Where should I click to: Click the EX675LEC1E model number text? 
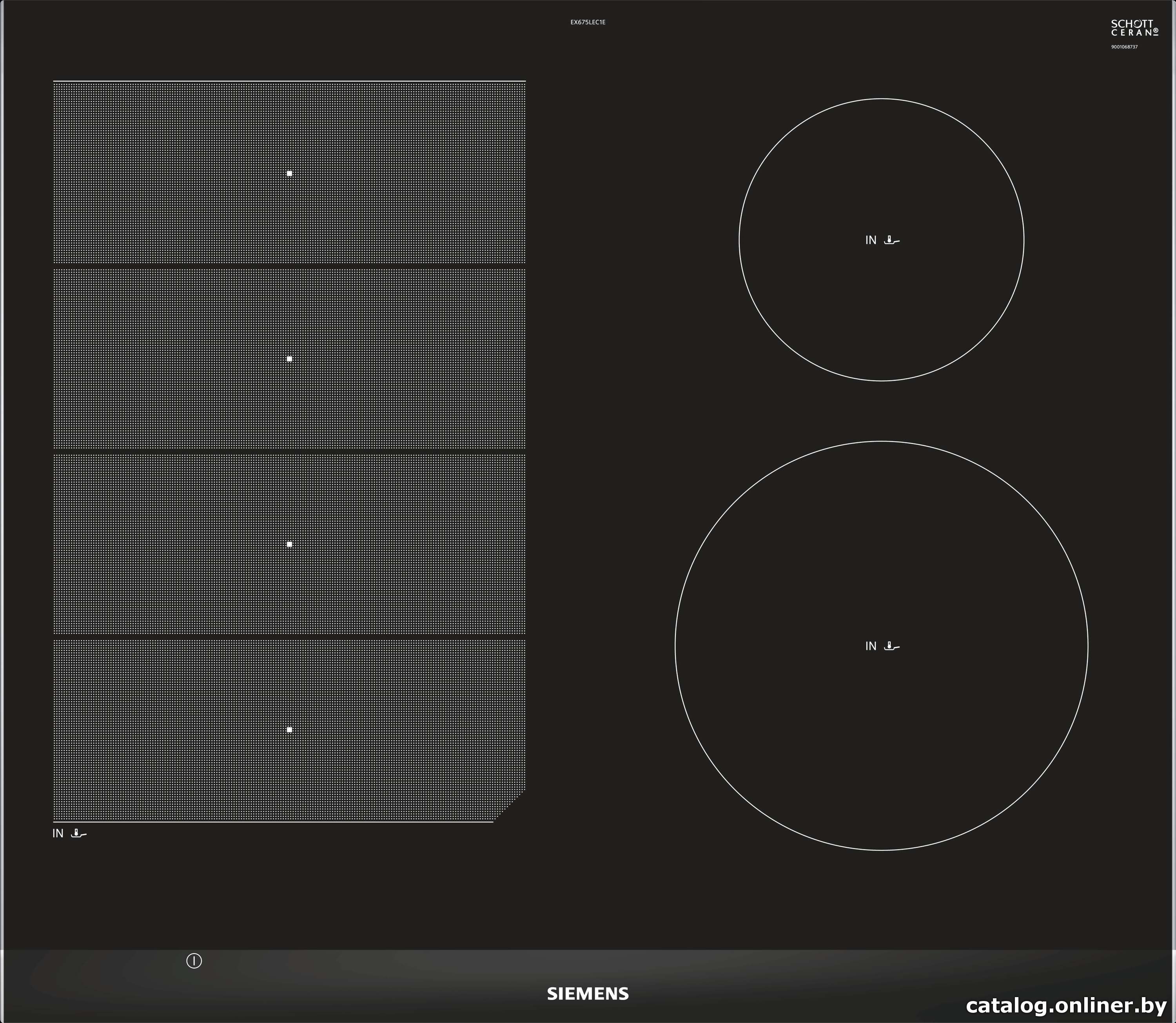click(x=588, y=22)
